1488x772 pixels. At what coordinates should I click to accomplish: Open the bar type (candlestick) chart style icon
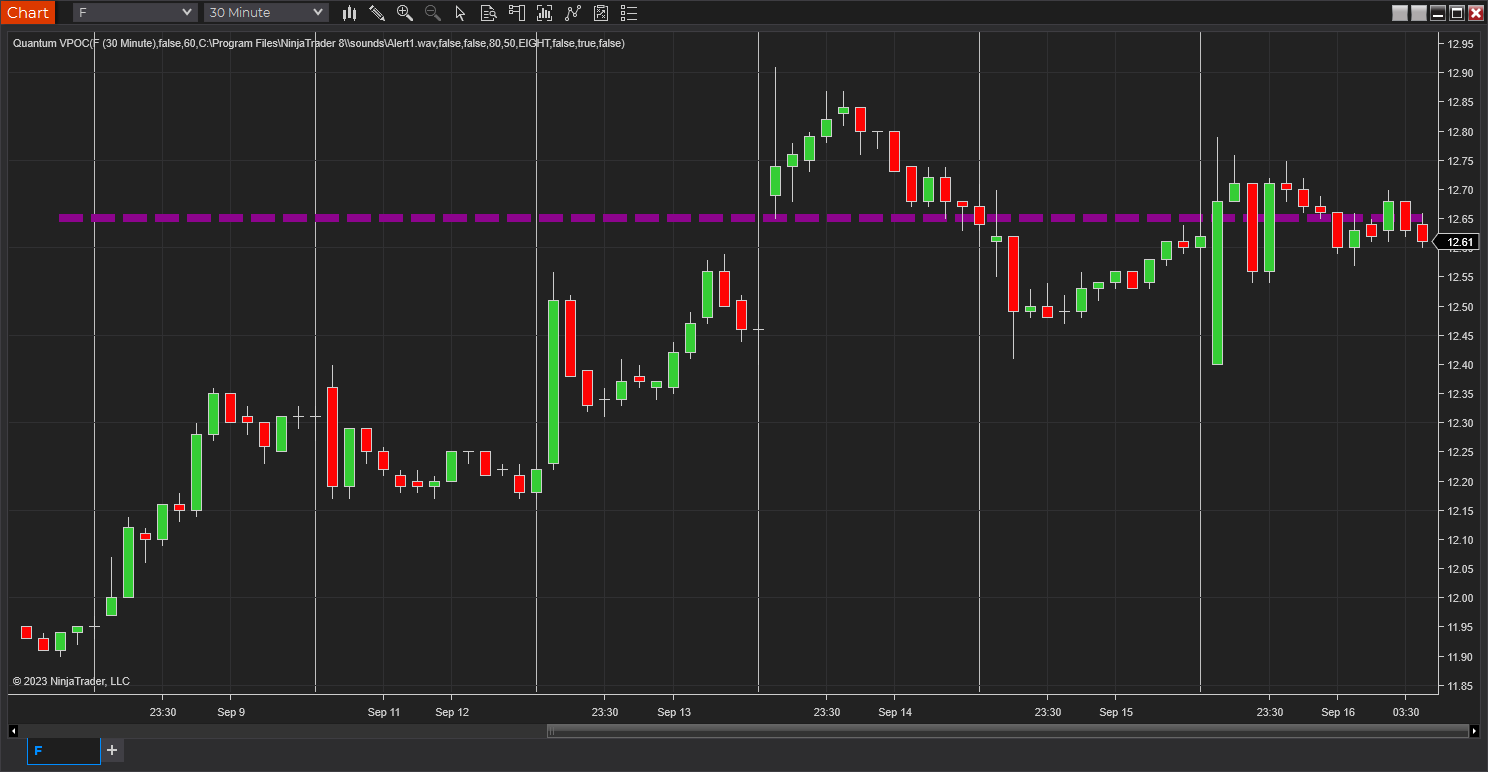(x=349, y=13)
